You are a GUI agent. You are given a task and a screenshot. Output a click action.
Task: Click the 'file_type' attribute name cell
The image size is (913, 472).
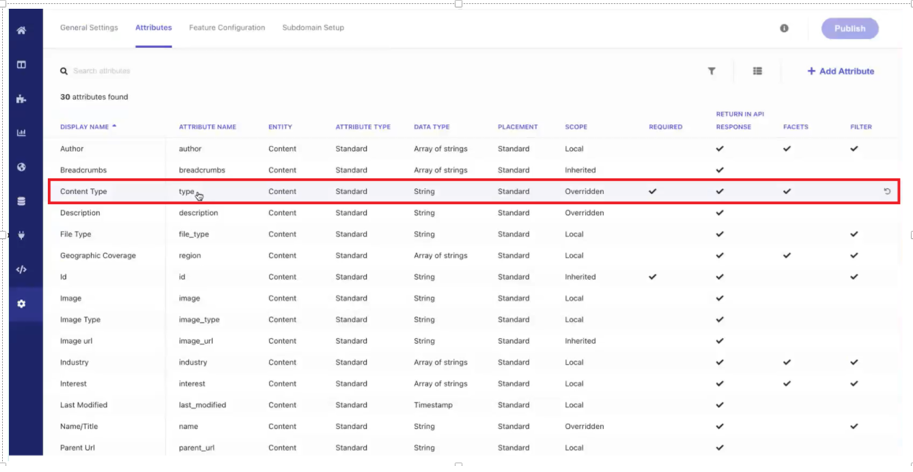coord(194,234)
